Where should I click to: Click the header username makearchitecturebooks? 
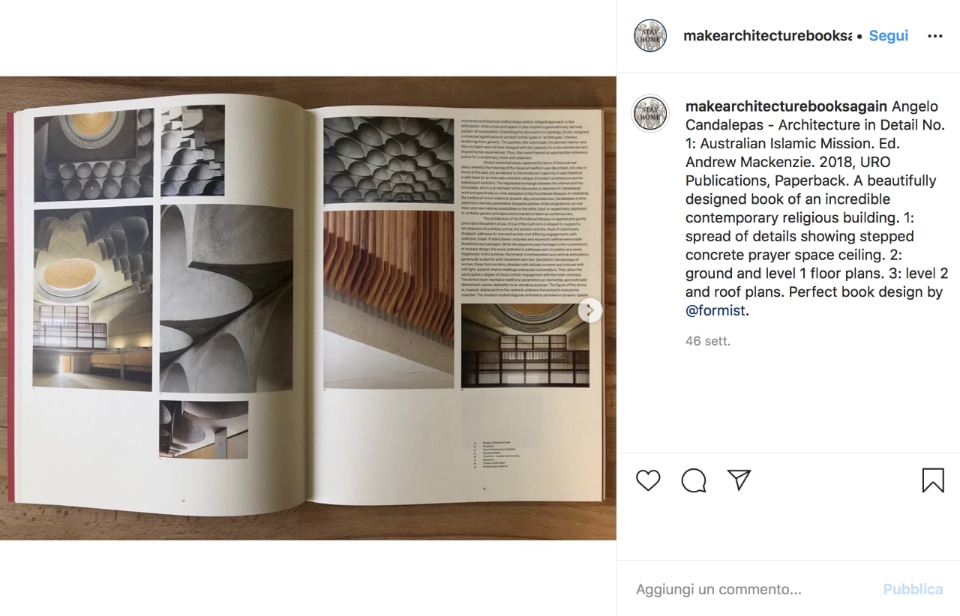point(767,36)
